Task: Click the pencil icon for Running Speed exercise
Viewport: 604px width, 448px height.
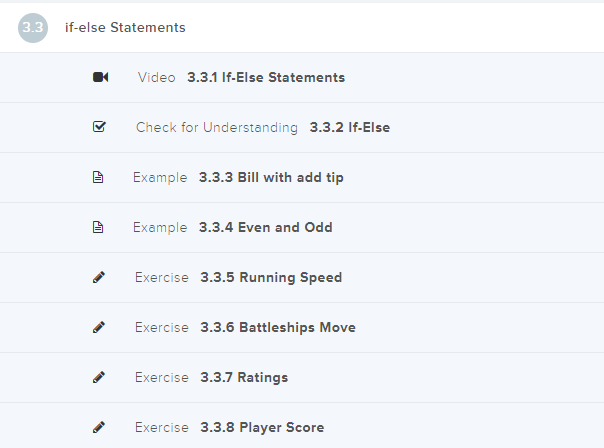Action: click(99, 278)
